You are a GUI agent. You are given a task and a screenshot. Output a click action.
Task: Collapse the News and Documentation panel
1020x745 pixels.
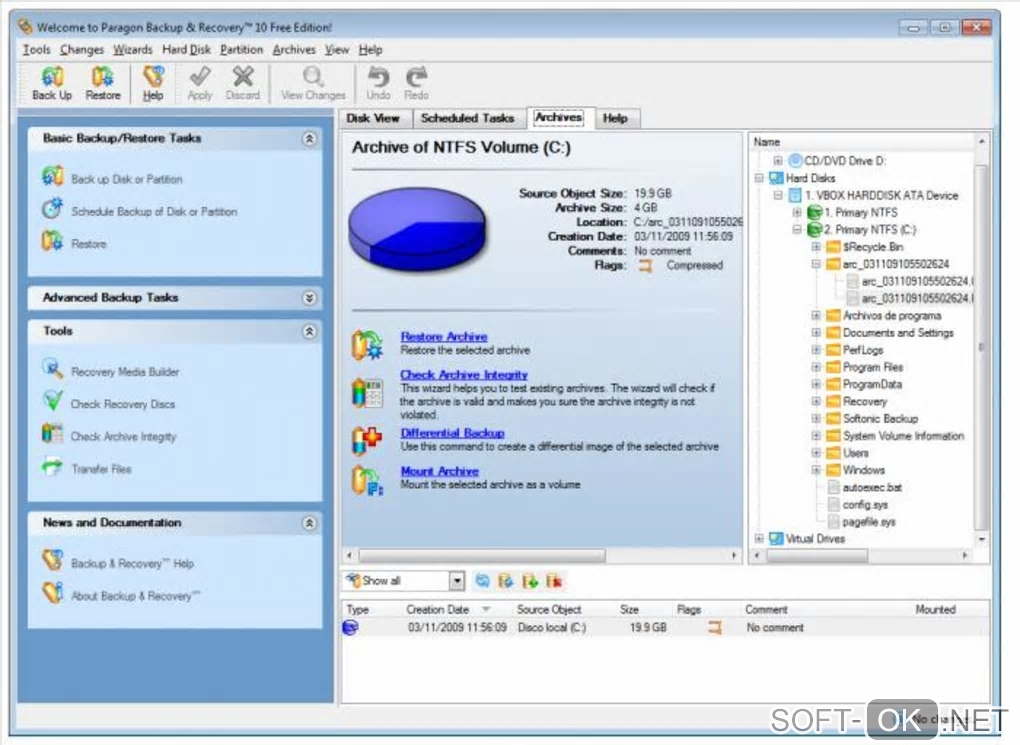tap(310, 523)
